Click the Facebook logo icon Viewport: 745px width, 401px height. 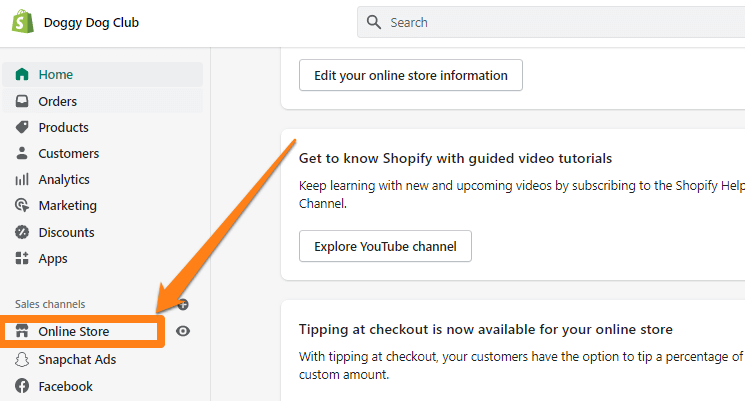tap(22, 386)
